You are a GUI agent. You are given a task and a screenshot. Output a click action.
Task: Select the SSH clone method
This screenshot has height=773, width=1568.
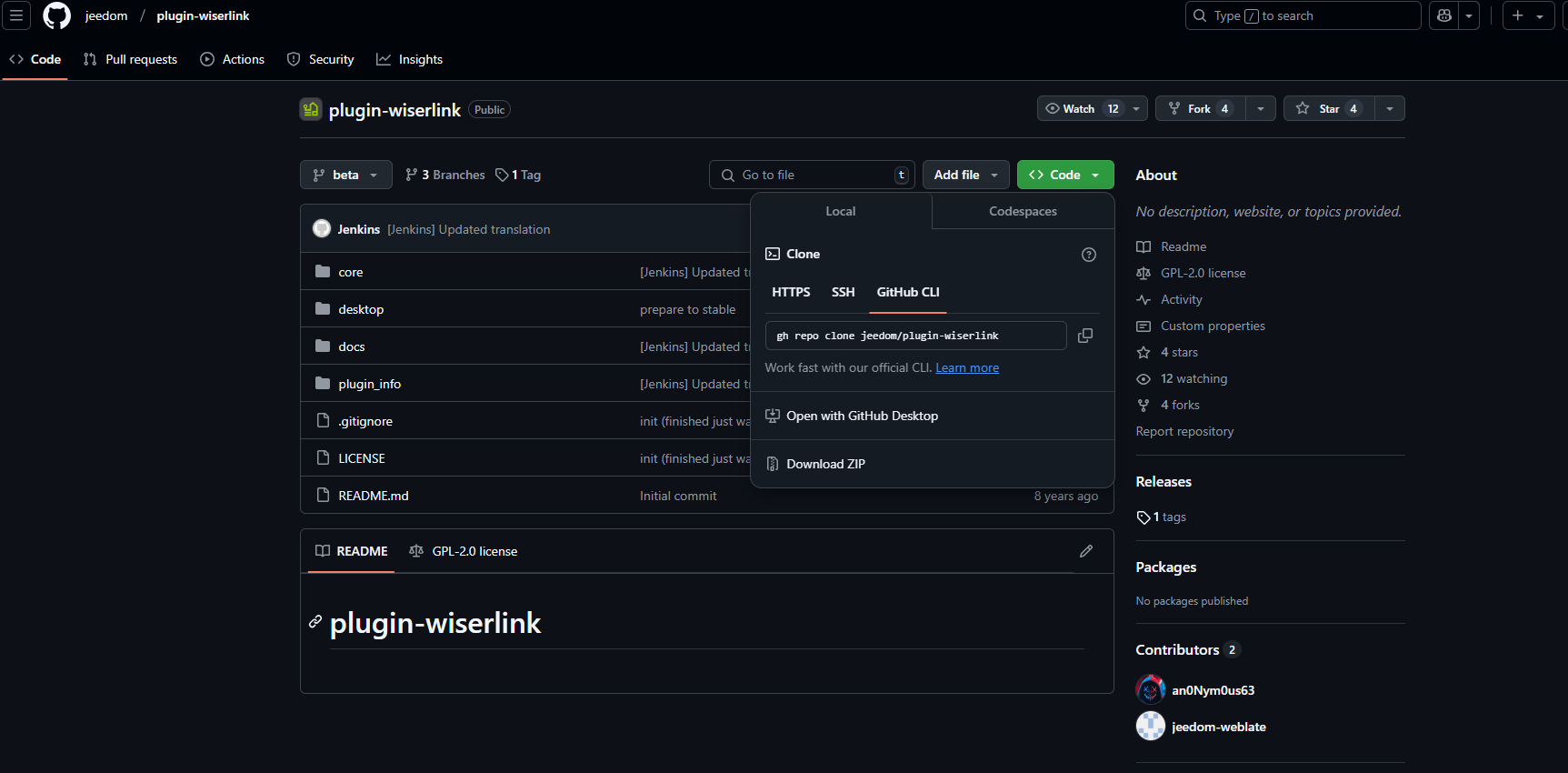pos(844,292)
